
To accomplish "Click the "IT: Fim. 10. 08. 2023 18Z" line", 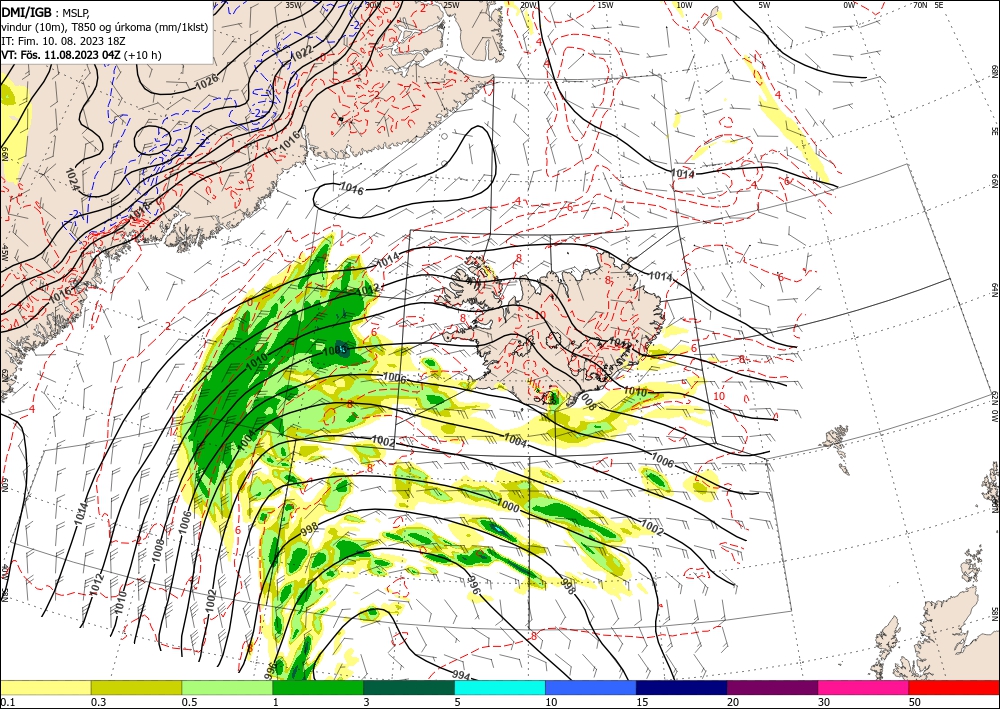I will pos(63,41).
